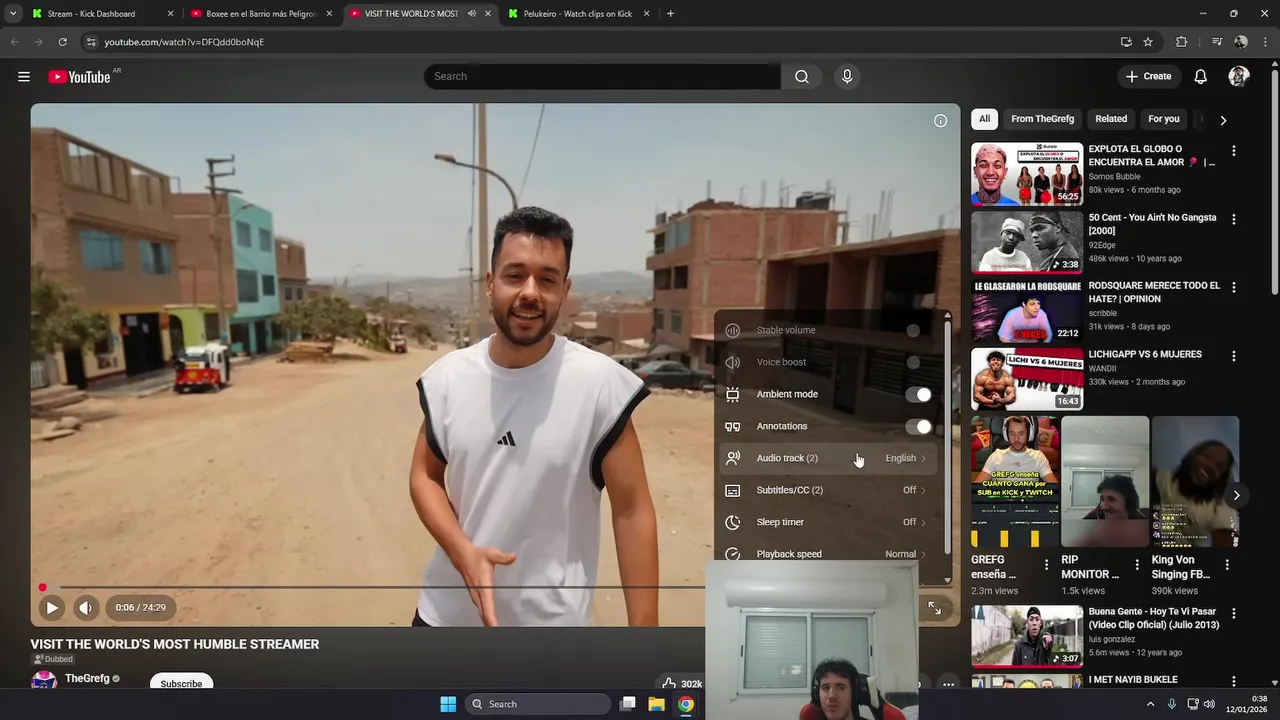Open File Explorer from taskbar
Viewport: 1280px width, 720px height.
tap(656, 704)
